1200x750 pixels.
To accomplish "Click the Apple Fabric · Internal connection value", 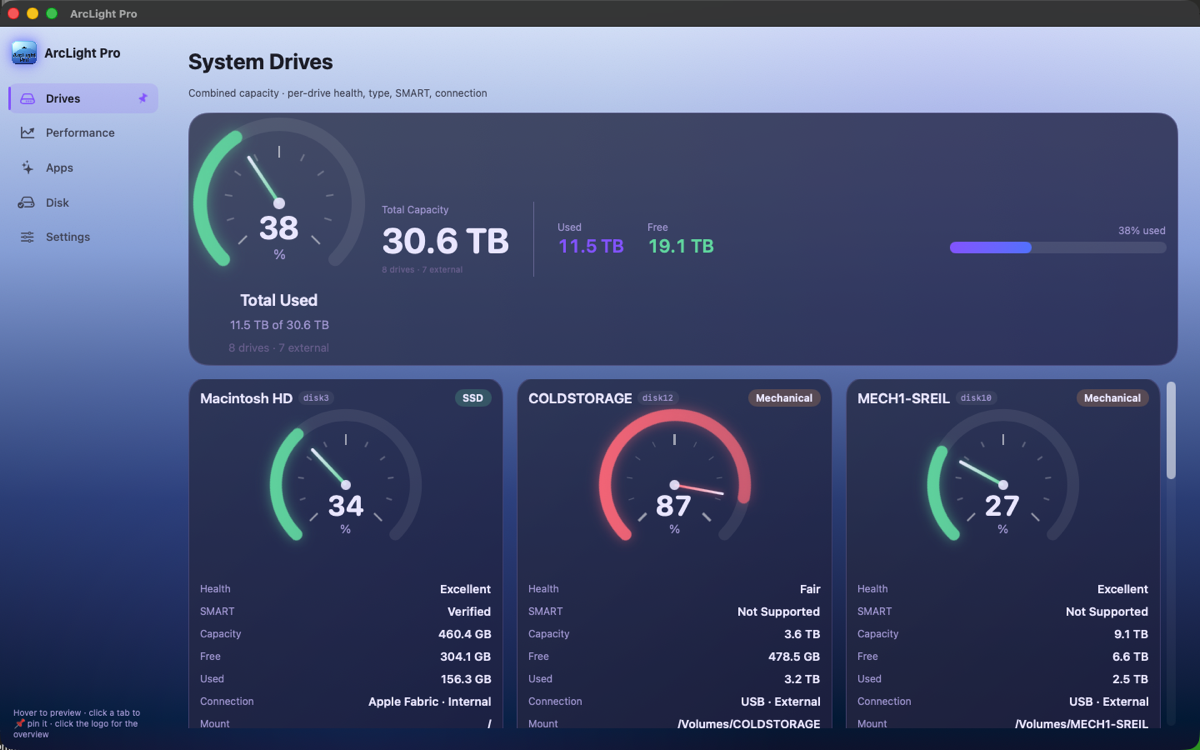I will (429, 702).
